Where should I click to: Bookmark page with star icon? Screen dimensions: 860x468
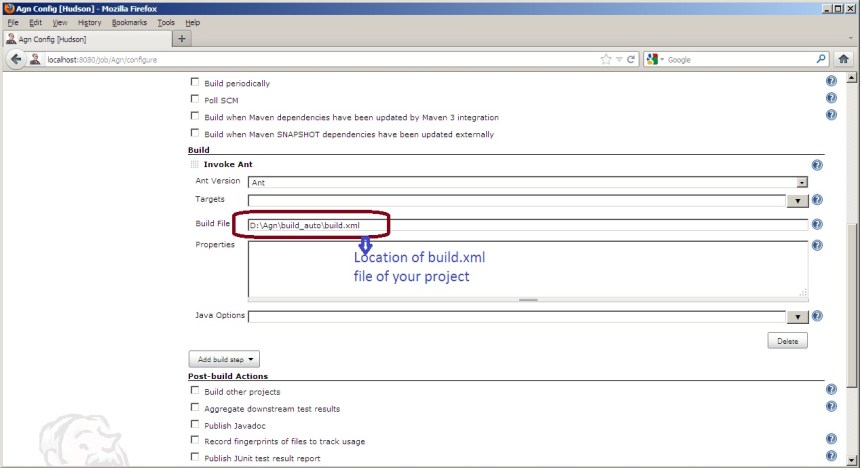tap(606, 59)
